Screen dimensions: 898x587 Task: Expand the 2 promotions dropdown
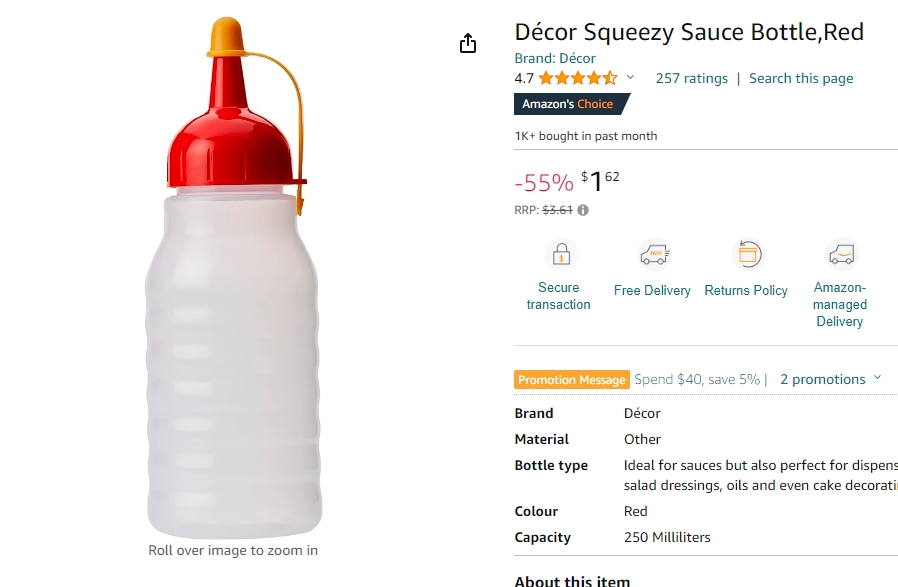pyautogui.click(x=830, y=379)
